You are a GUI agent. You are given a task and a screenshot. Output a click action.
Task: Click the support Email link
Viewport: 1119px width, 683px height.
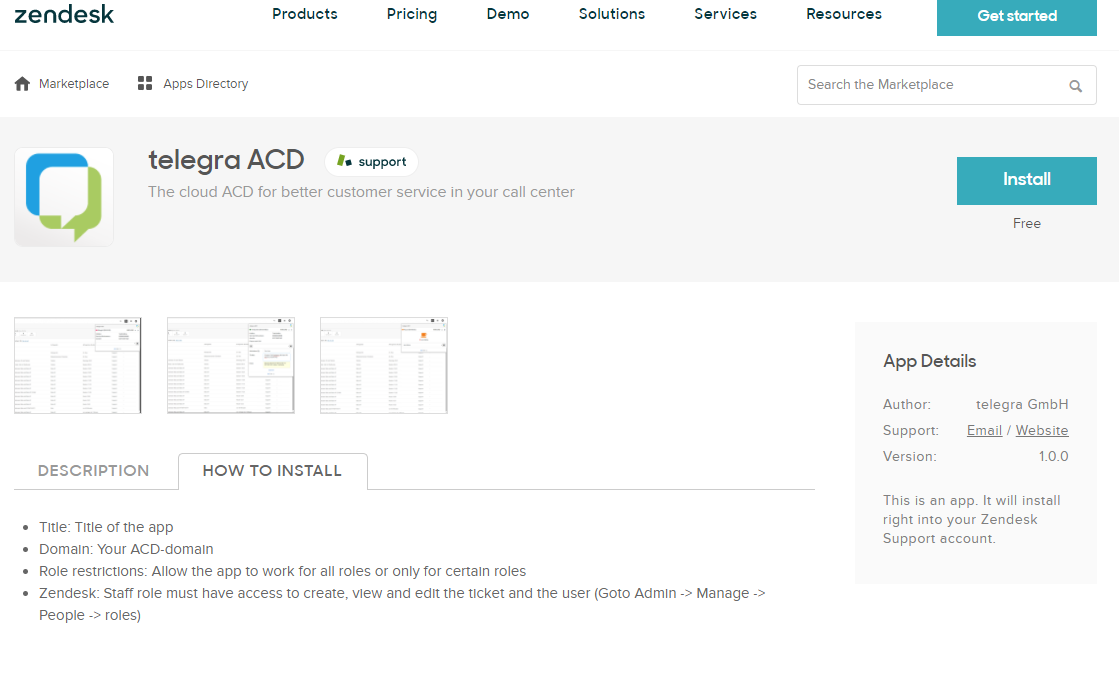coord(984,430)
